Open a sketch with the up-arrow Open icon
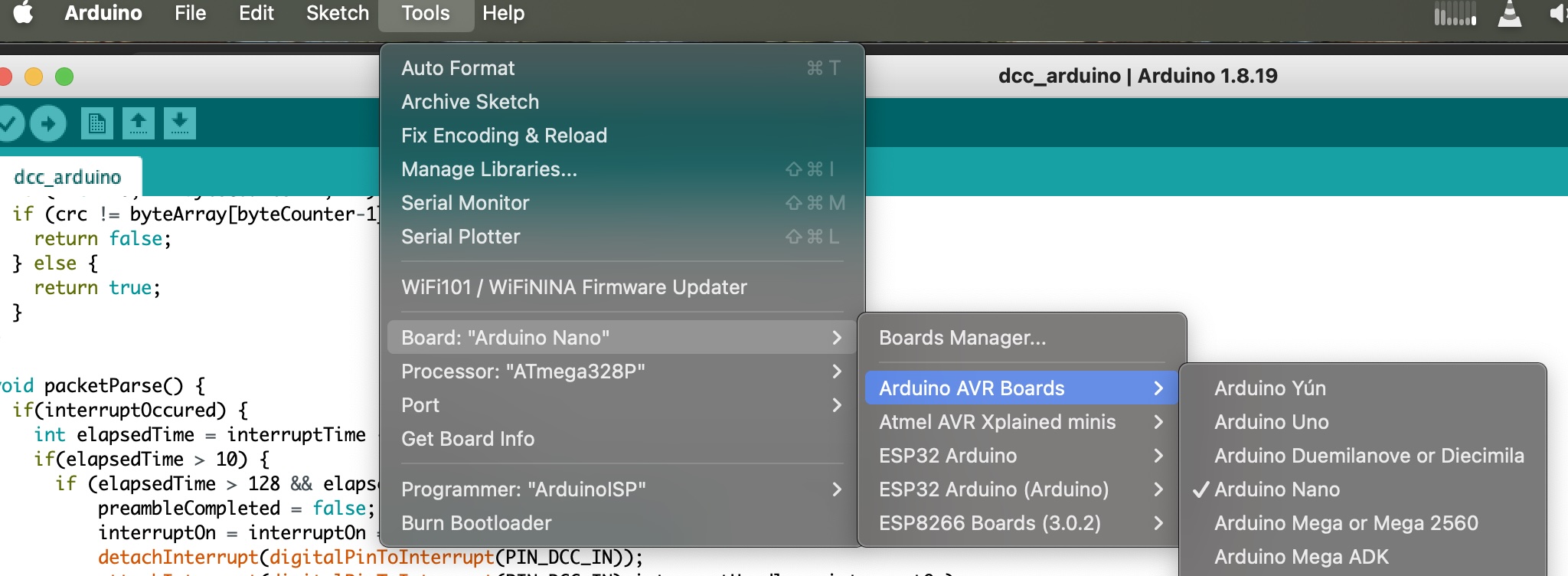1568x576 pixels. [139, 123]
